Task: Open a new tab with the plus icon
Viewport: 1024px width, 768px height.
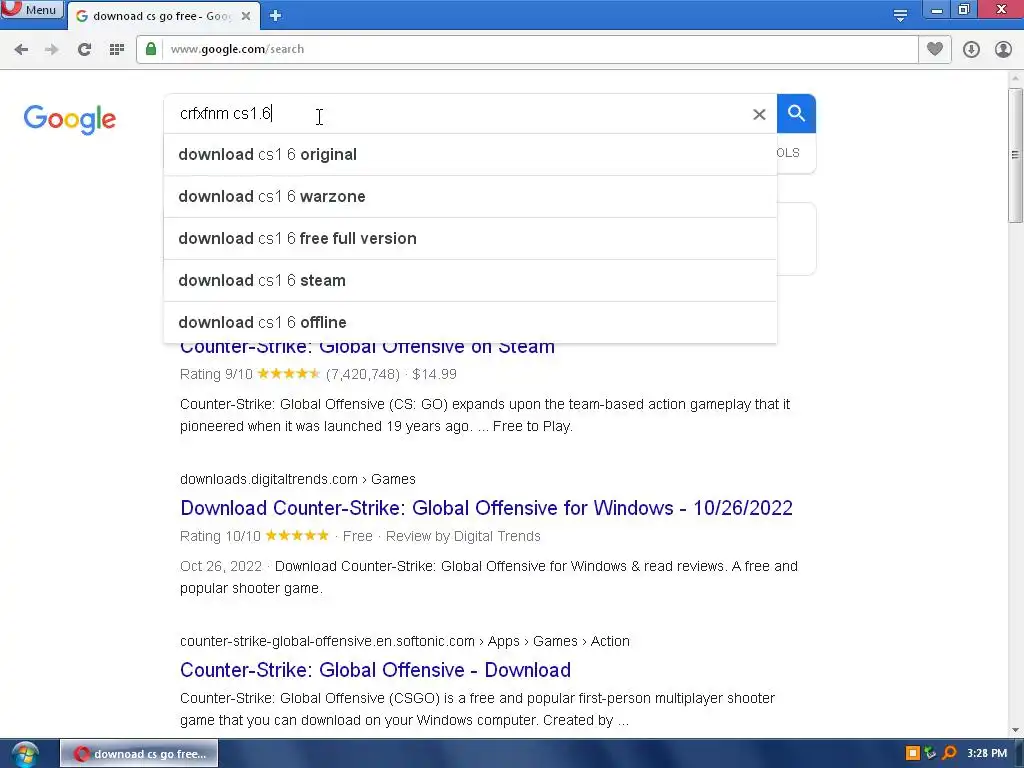Action: (x=276, y=16)
